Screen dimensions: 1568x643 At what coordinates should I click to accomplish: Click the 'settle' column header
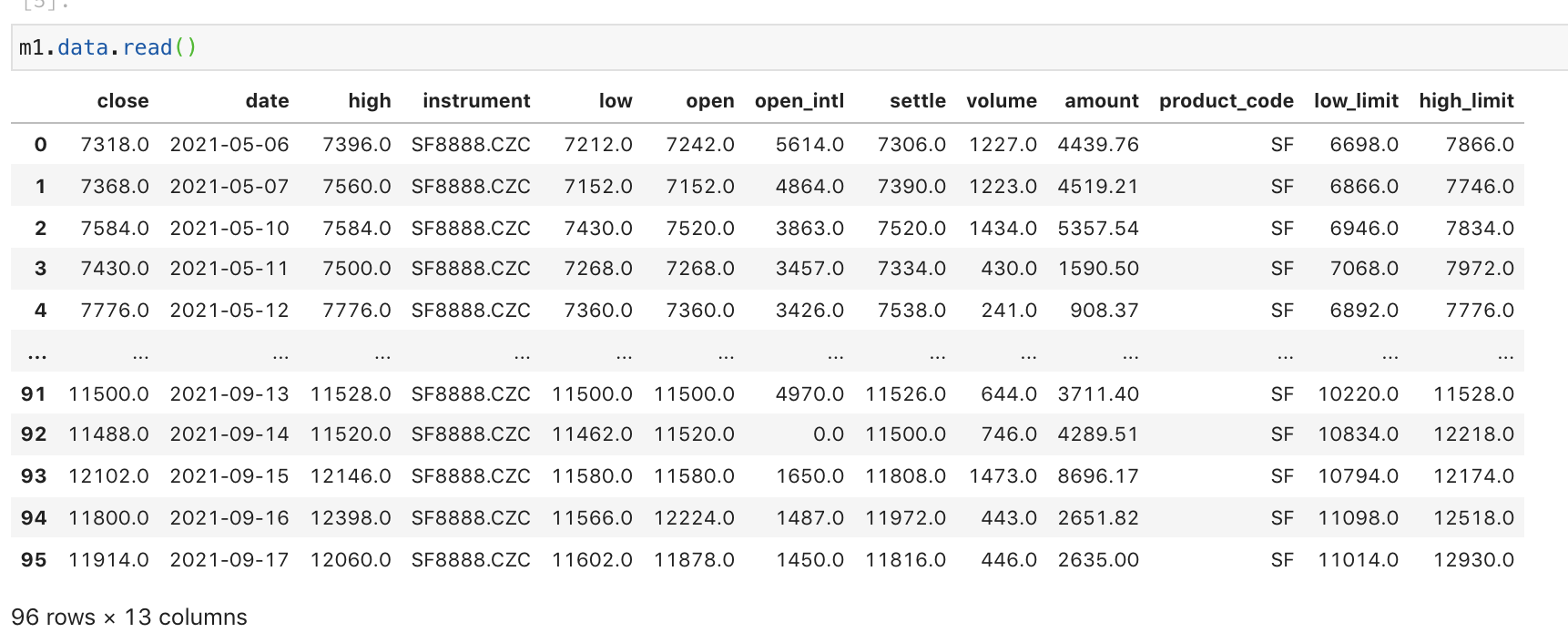click(x=917, y=101)
